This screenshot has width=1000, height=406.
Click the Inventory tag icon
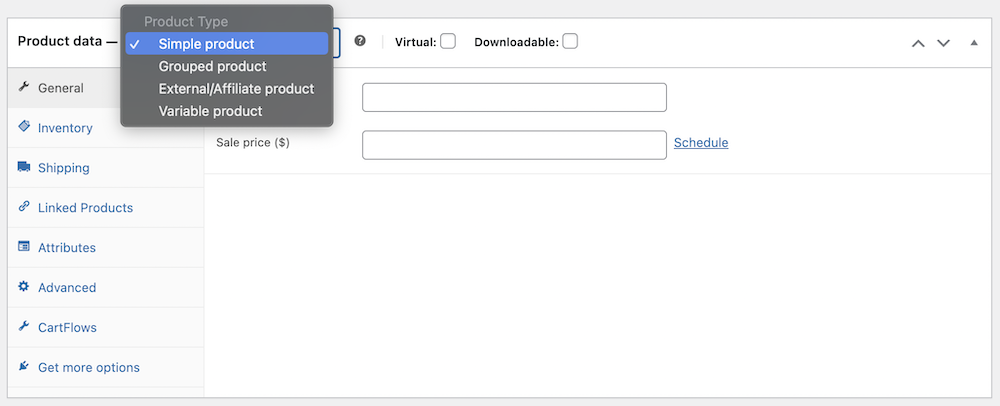tap(24, 127)
